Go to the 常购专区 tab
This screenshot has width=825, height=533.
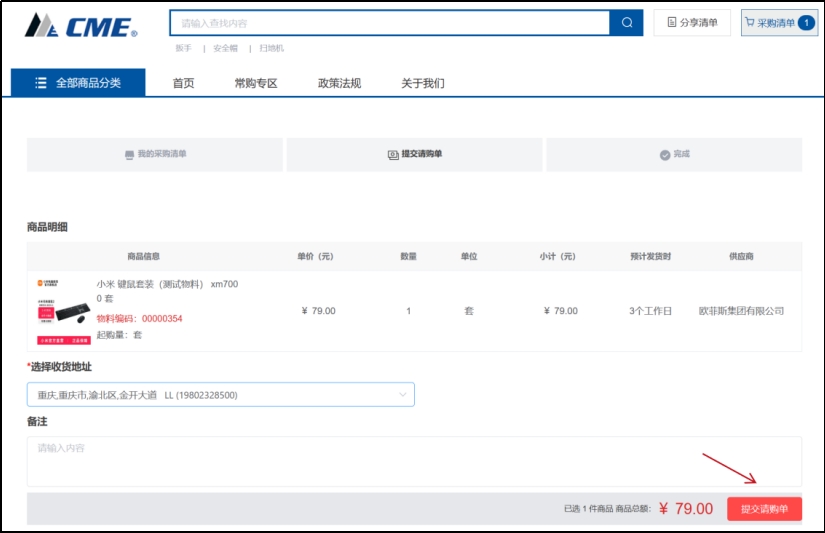click(255, 83)
